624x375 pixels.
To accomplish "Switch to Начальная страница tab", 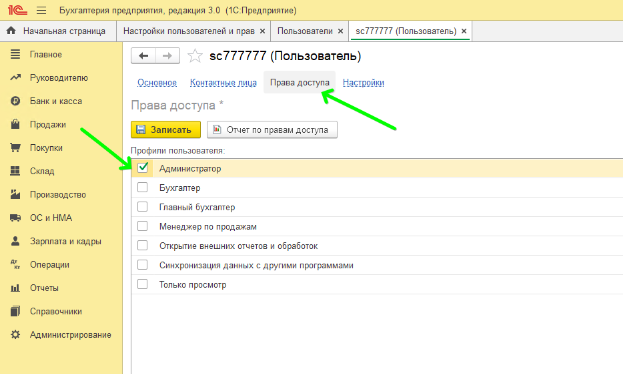I will point(58,31).
